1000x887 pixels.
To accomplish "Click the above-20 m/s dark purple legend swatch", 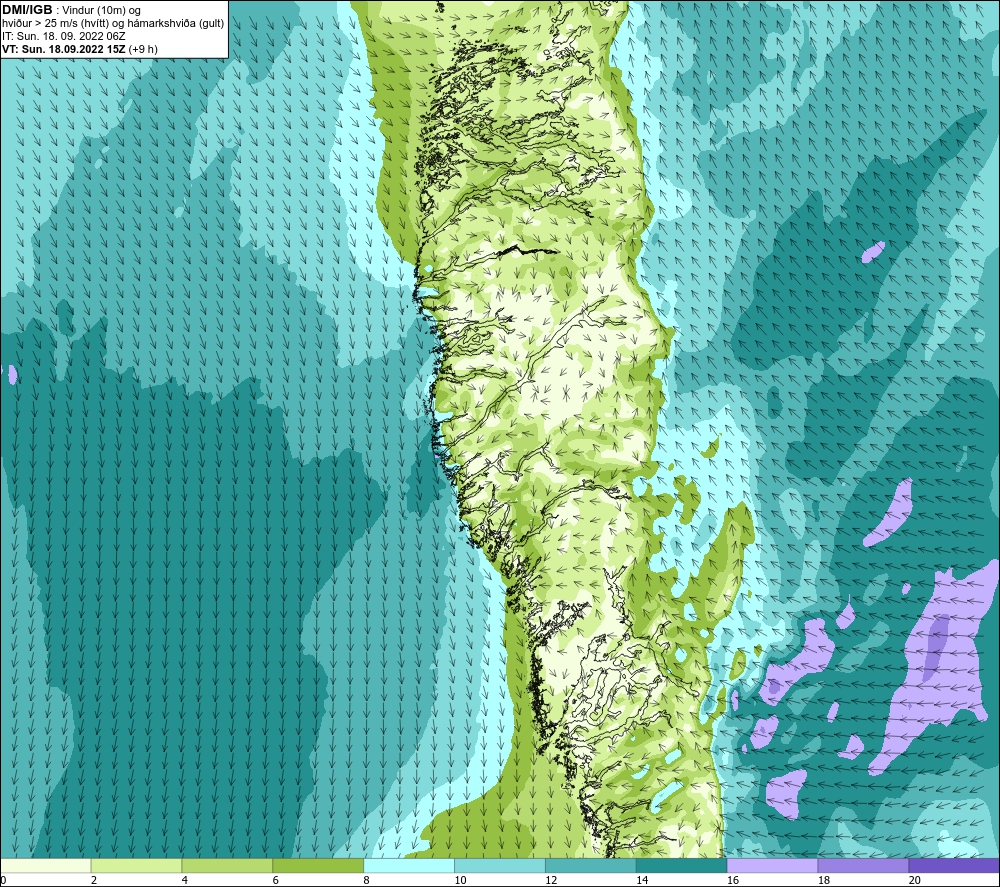I will [x=953, y=865].
